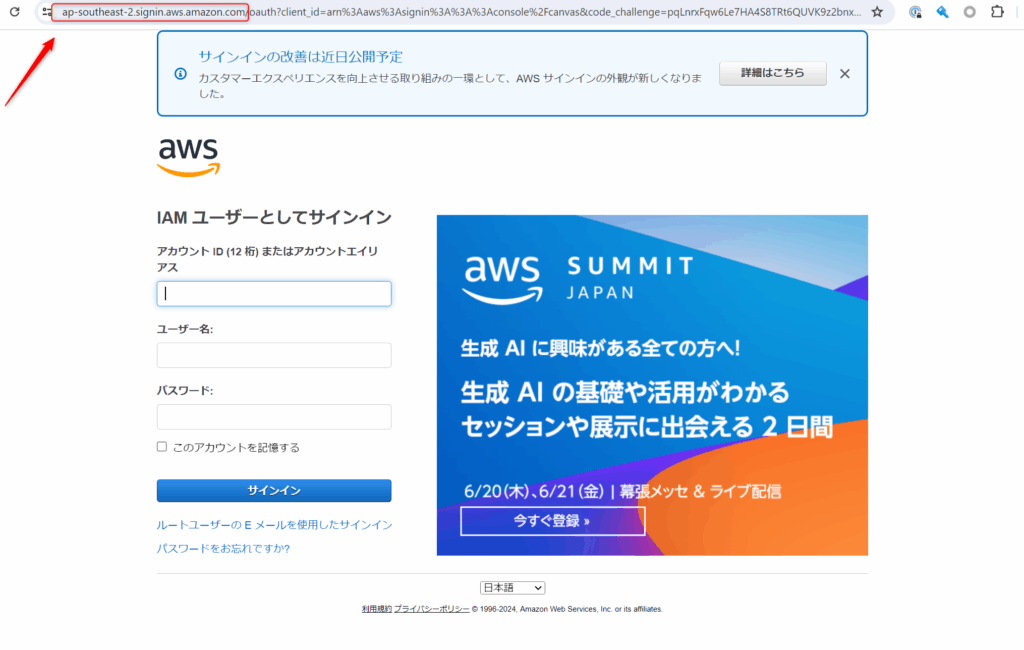This screenshot has height=650, width=1024.
Task: Click the 詳細はこちら button
Action: coord(772,73)
